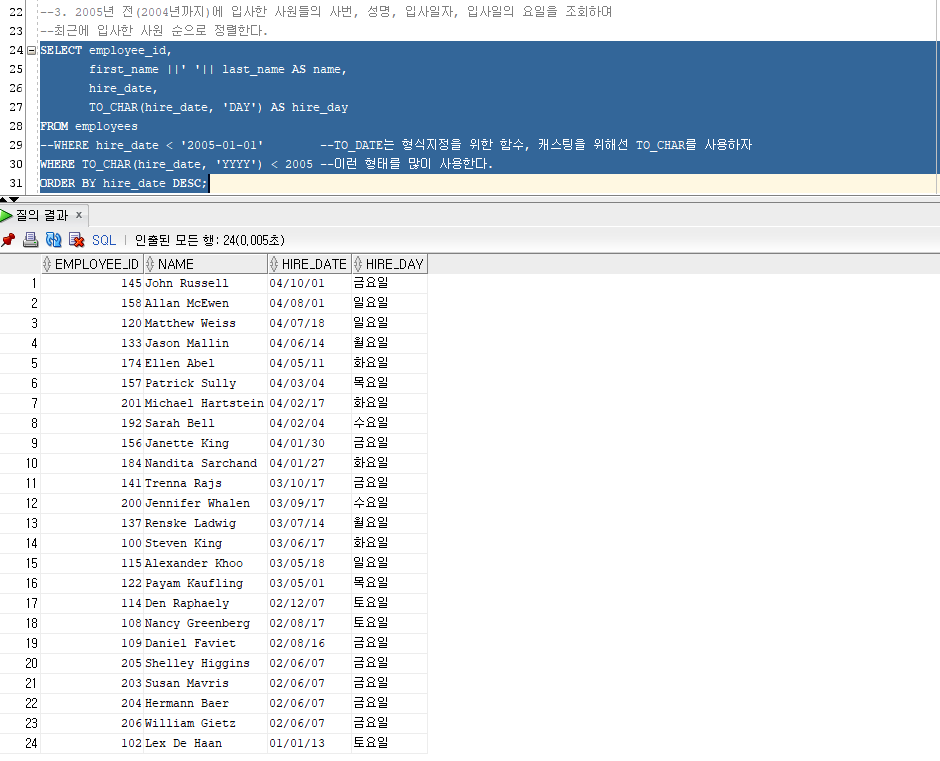Click the green run icon on the result tab

(7, 215)
